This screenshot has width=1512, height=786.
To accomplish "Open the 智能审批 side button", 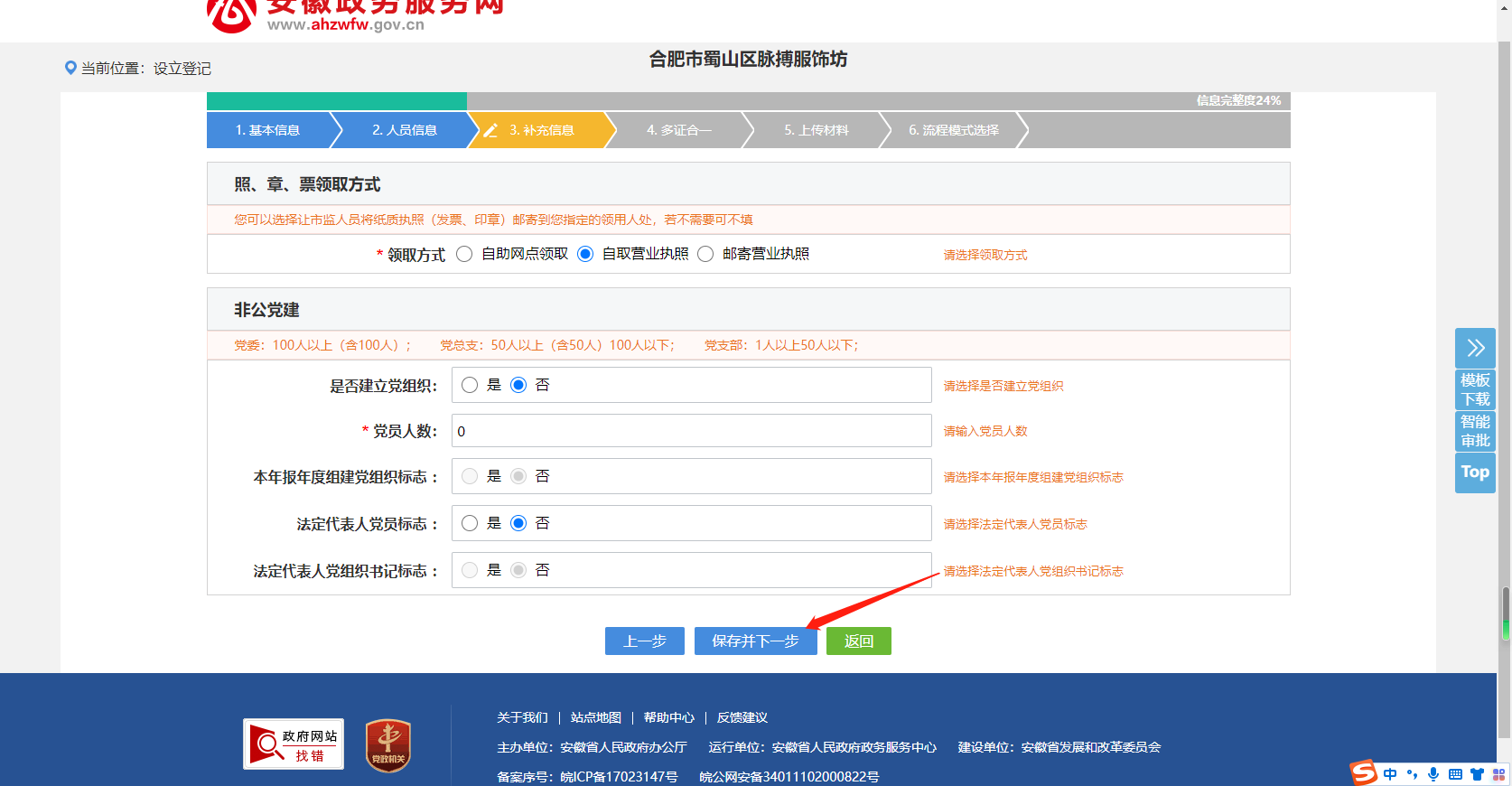I will point(1475,431).
